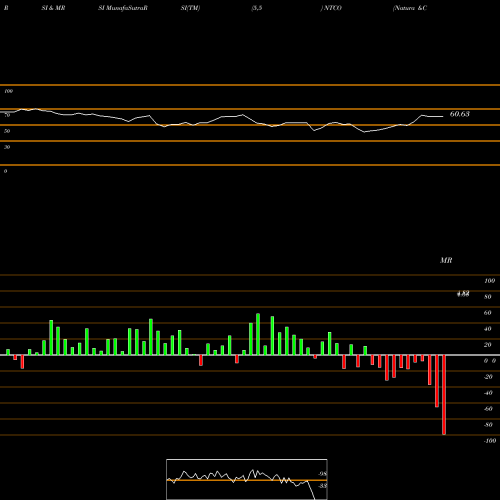Select the tallest green MR histogram bar
500x500 pixels.
point(258,334)
